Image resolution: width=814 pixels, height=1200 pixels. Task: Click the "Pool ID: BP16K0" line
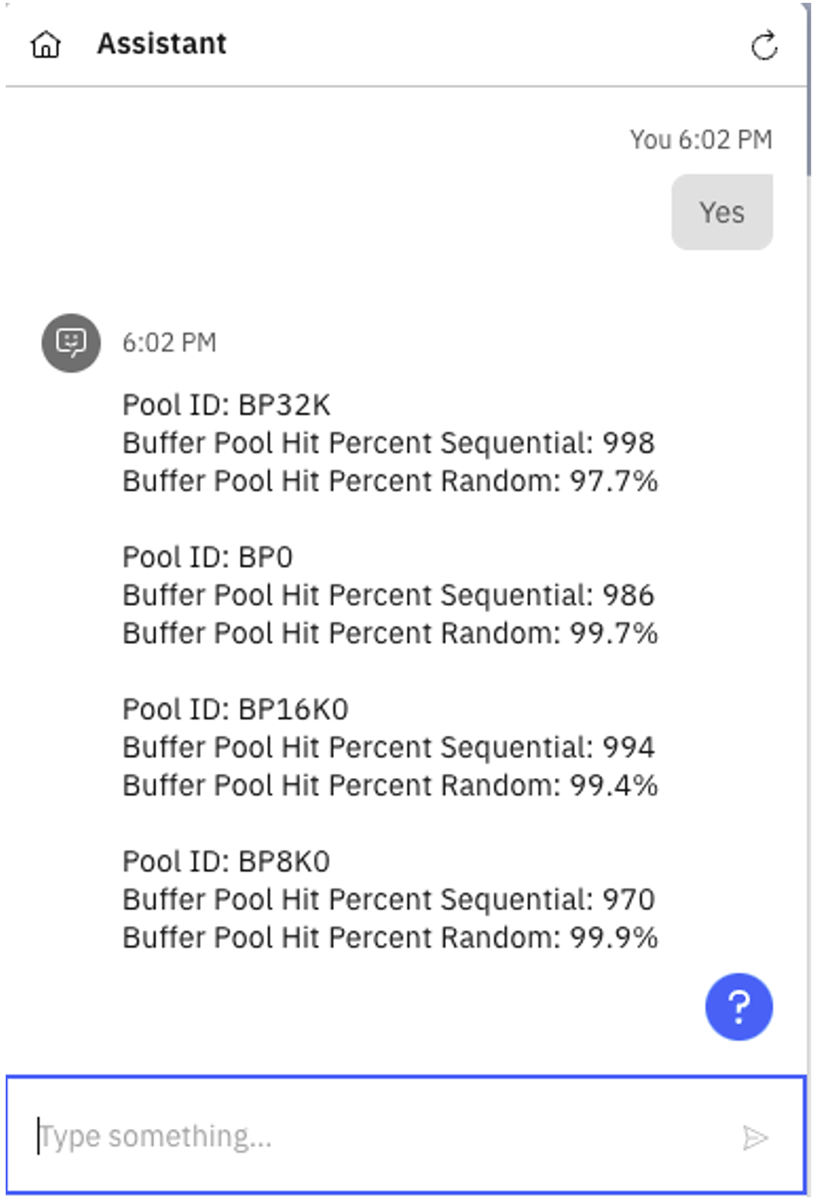(x=235, y=709)
